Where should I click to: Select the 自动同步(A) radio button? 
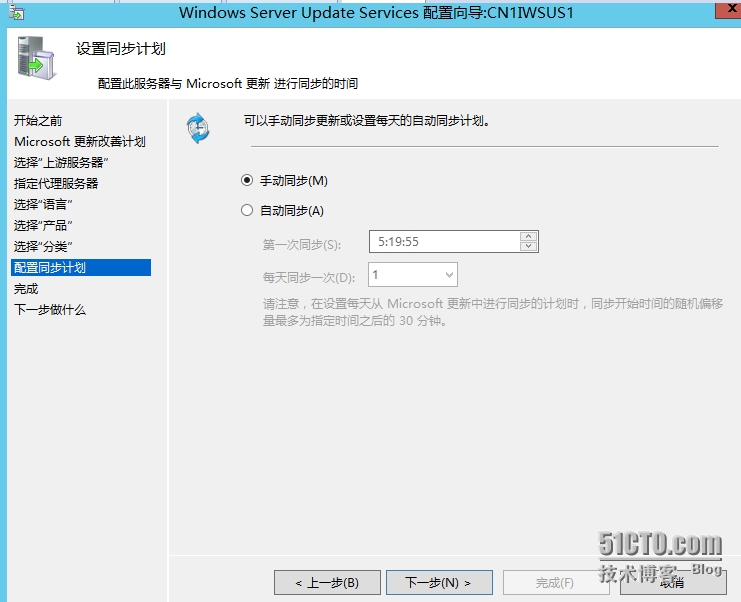[247, 210]
